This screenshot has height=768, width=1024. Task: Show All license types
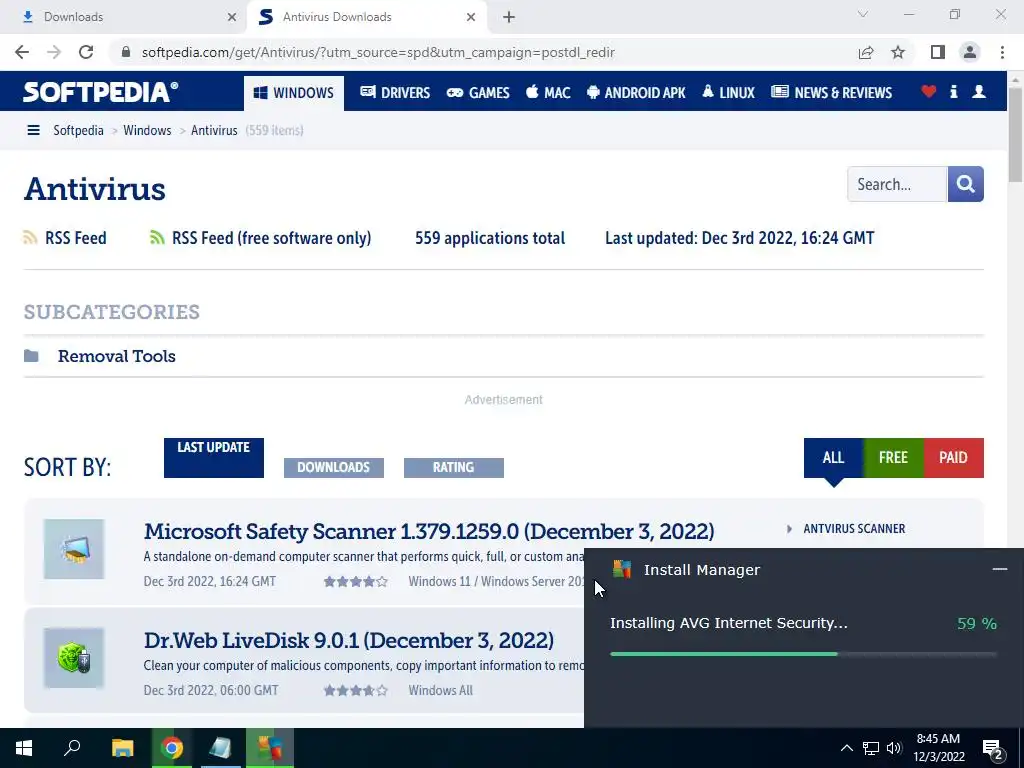point(833,458)
